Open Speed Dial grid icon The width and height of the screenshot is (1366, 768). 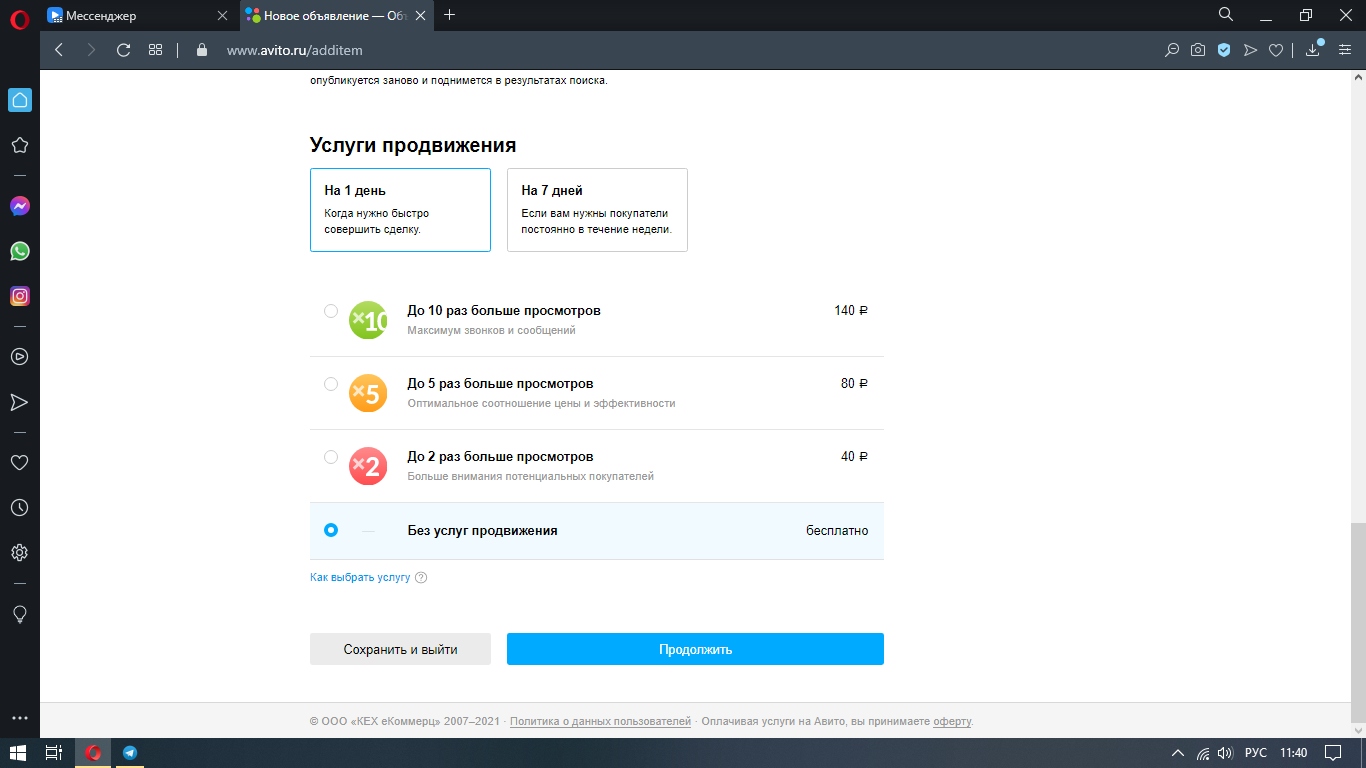(155, 50)
